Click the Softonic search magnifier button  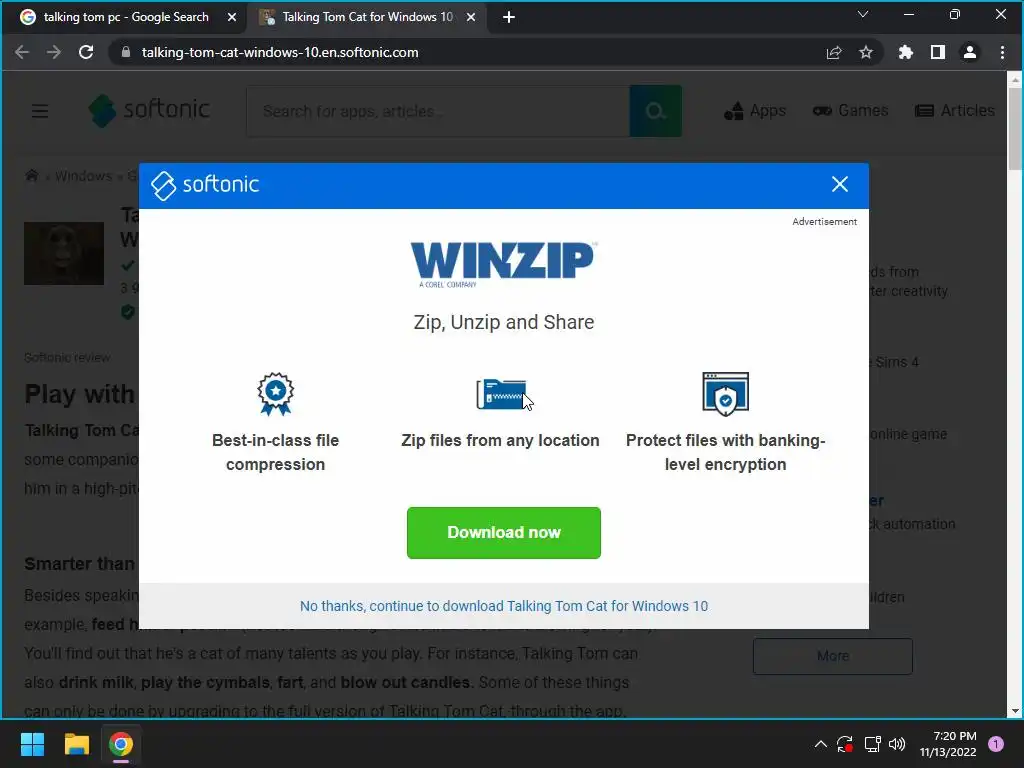click(x=656, y=111)
